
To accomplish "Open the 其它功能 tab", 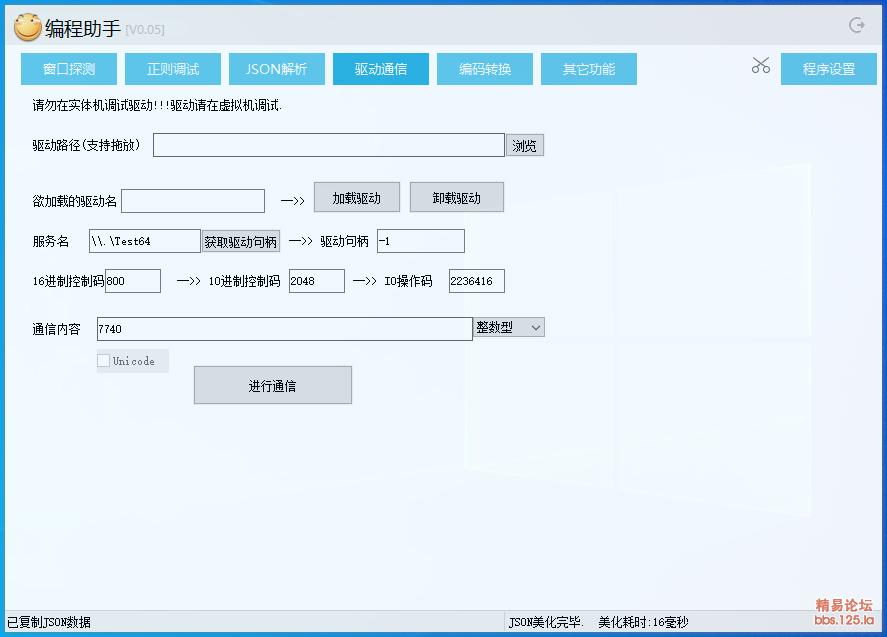I will pos(589,69).
